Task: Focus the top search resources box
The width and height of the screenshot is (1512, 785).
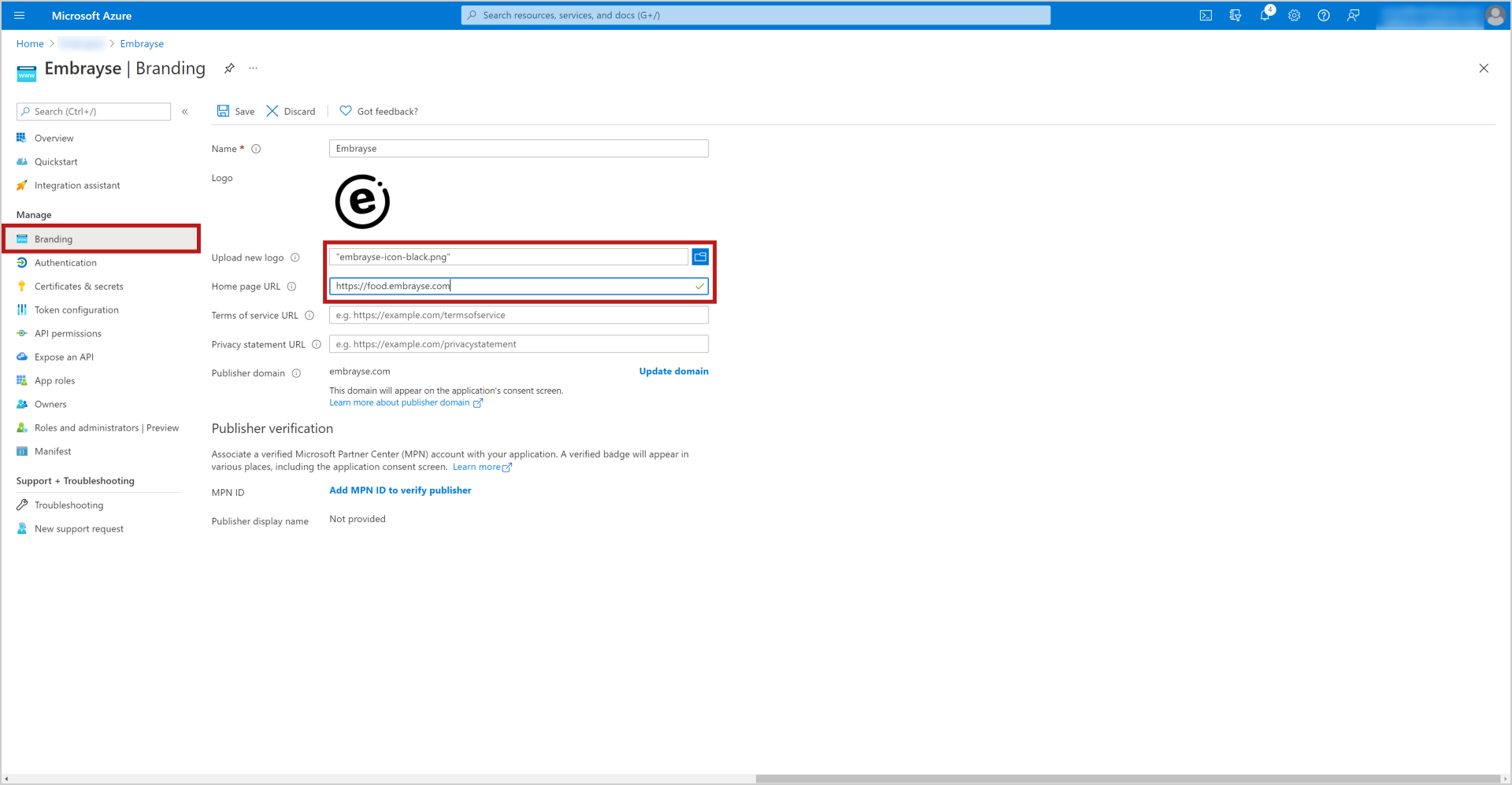Action: 755,15
